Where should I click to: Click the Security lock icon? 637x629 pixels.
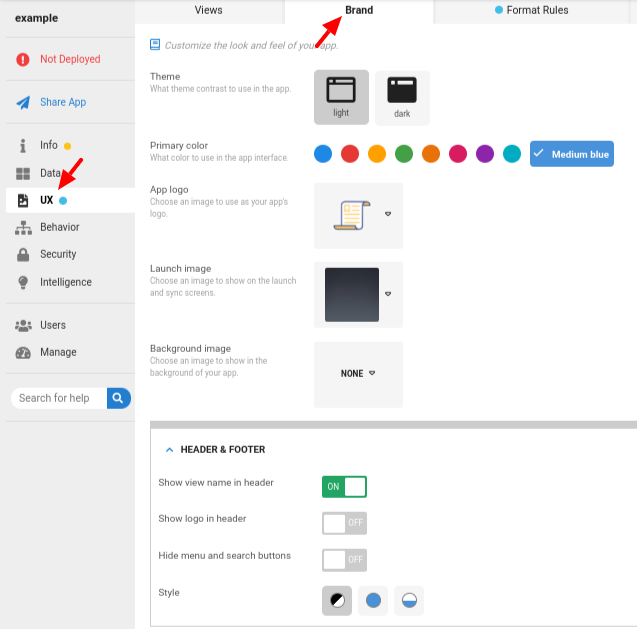[x=23, y=254]
